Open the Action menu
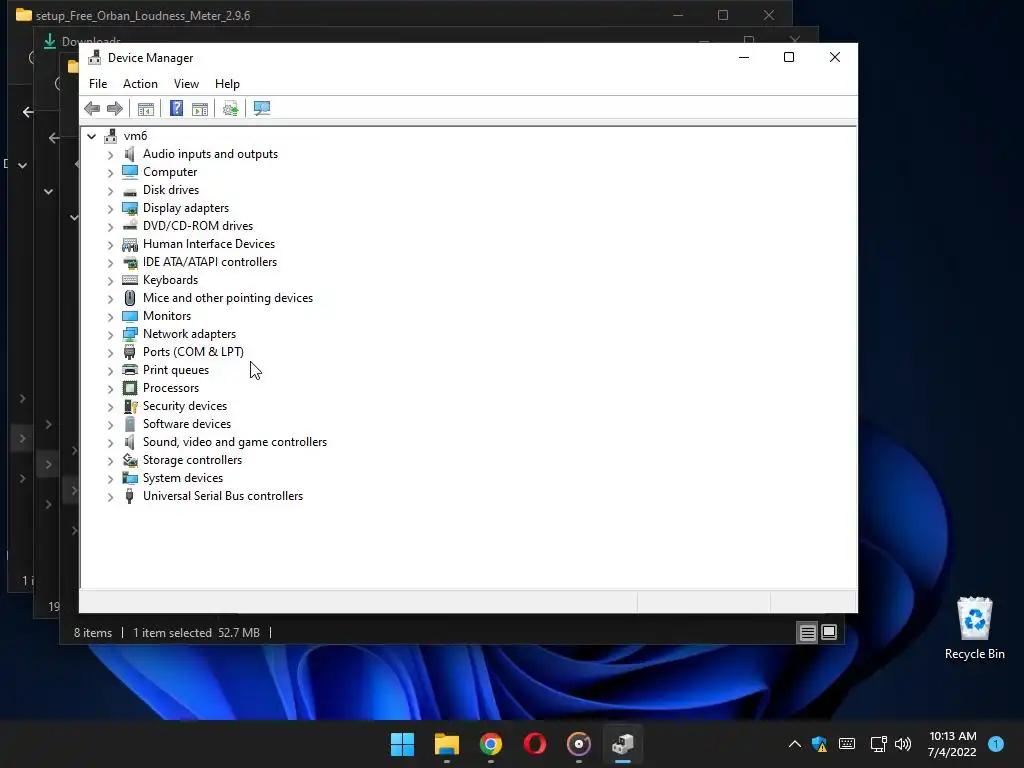Viewport: 1024px width, 768px height. pos(140,84)
